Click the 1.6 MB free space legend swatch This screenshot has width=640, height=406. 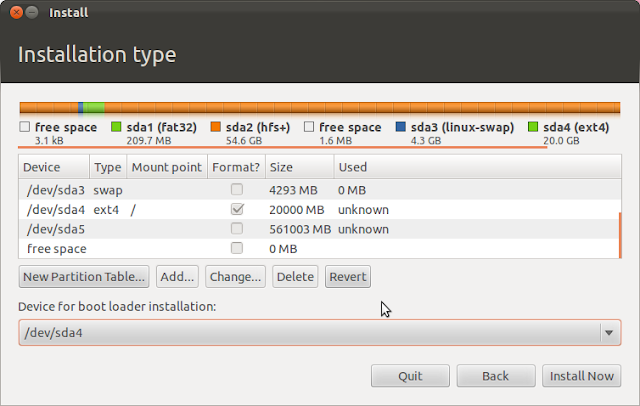309,127
